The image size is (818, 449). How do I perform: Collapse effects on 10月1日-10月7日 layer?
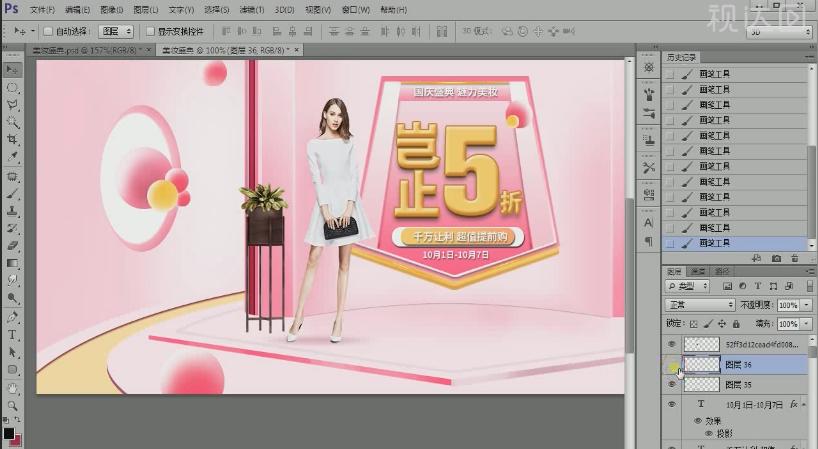pyautogui.click(x=804, y=405)
